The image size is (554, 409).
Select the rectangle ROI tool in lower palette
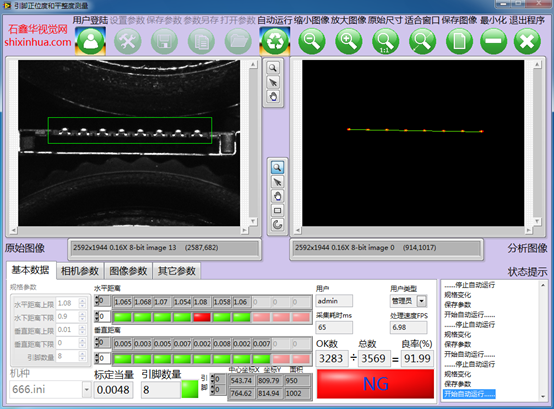[x=277, y=211]
